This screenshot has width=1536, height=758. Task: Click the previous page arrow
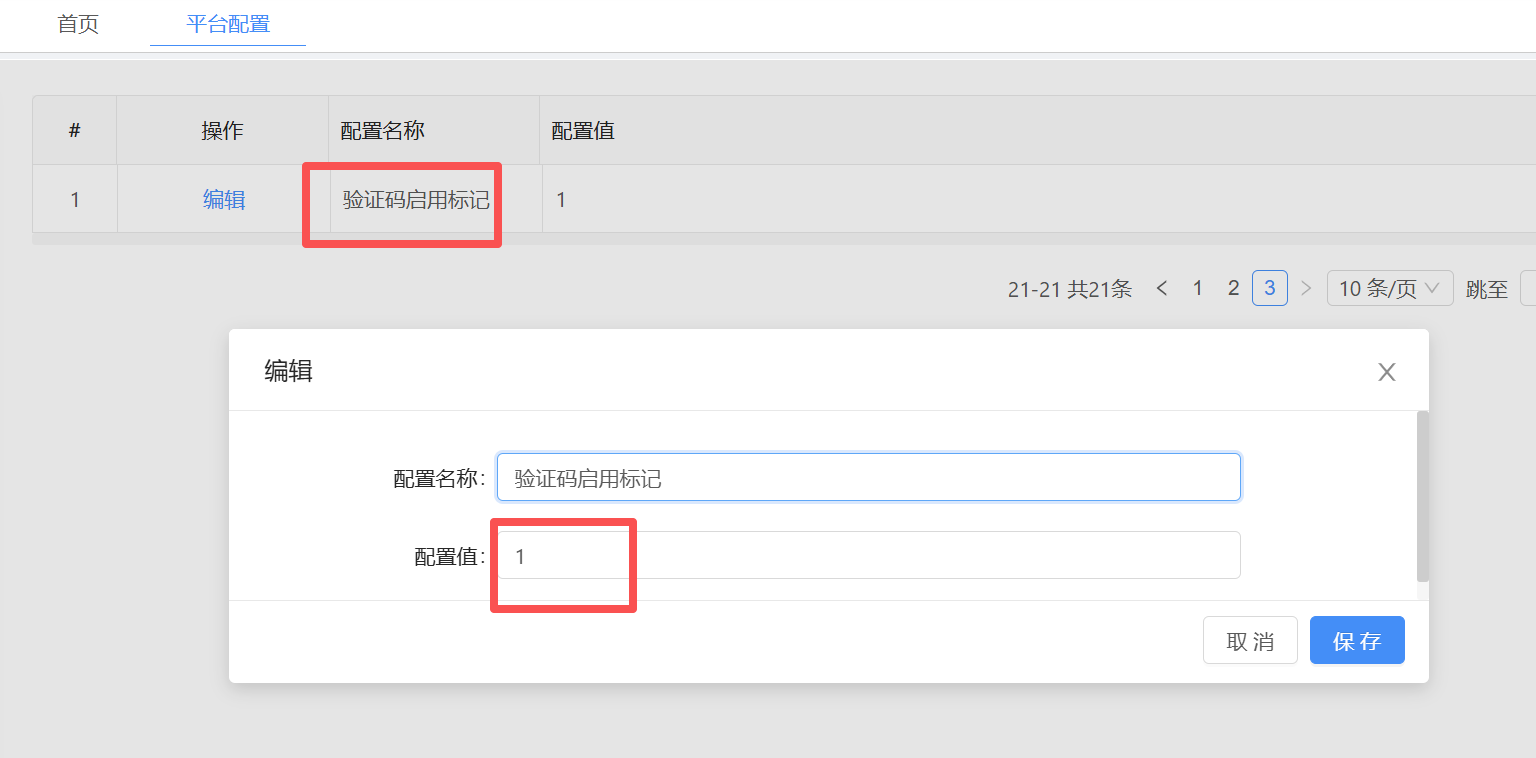[1162, 288]
